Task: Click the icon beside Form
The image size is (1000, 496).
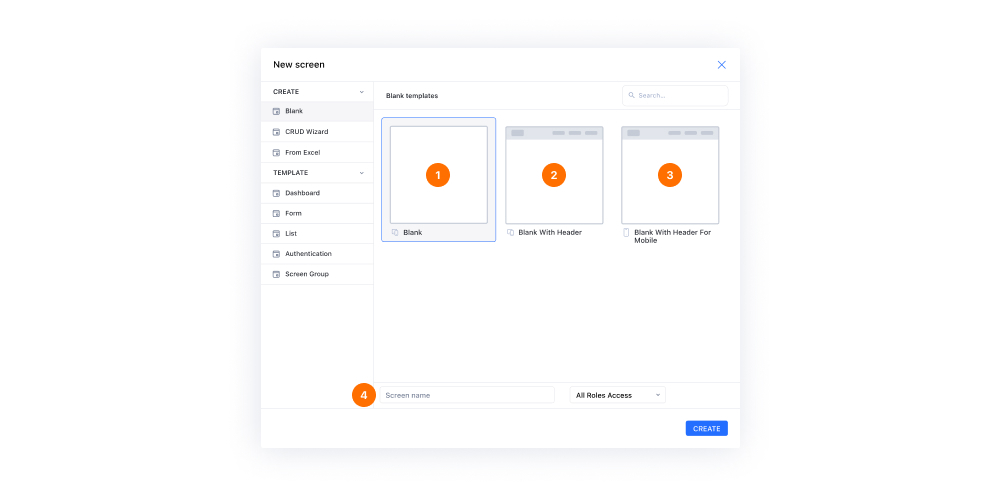Action: click(x=276, y=214)
